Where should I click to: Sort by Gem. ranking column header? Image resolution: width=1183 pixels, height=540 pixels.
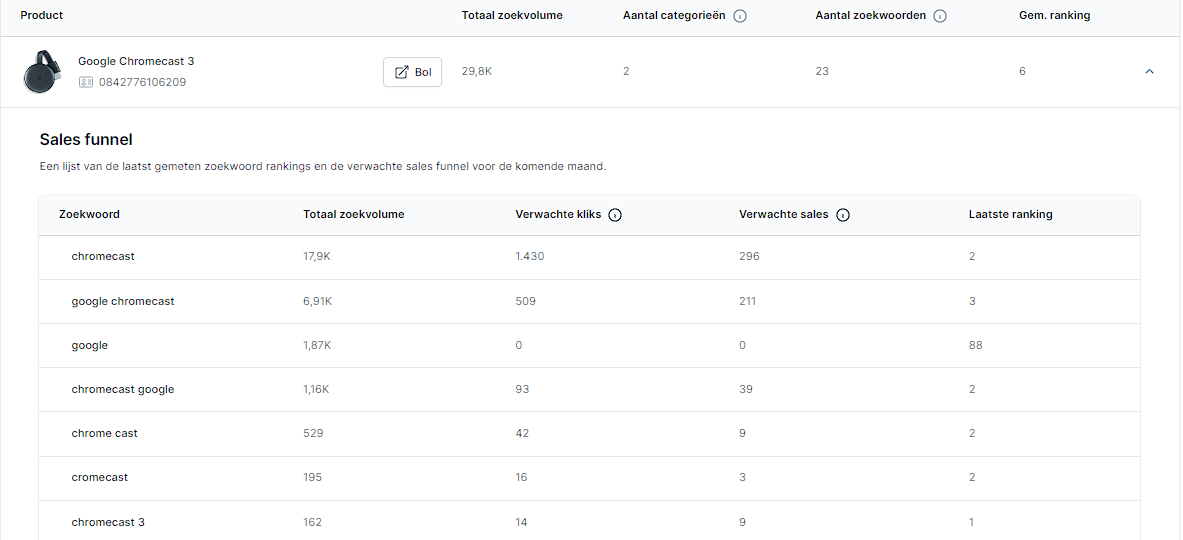pos(1054,15)
